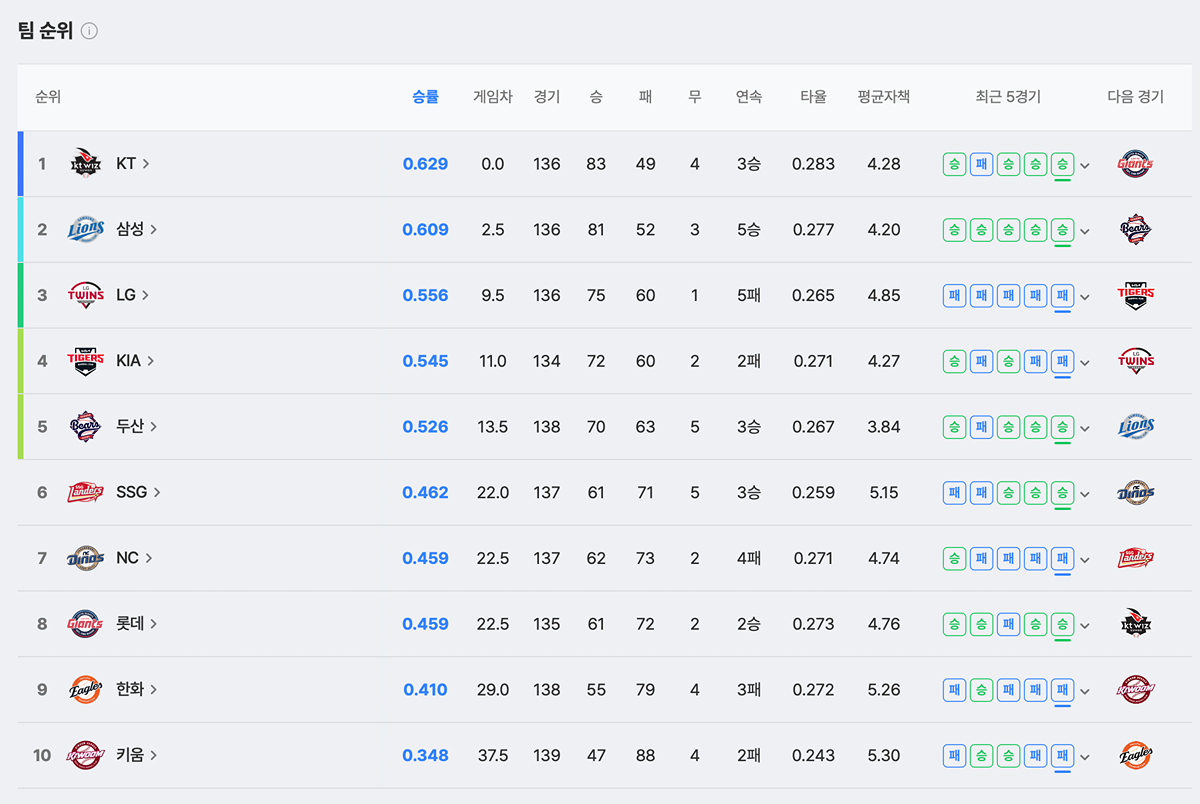Click the Bears logo beside the 두산 team name
The image size is (1200, 804).
click(86, 426)
